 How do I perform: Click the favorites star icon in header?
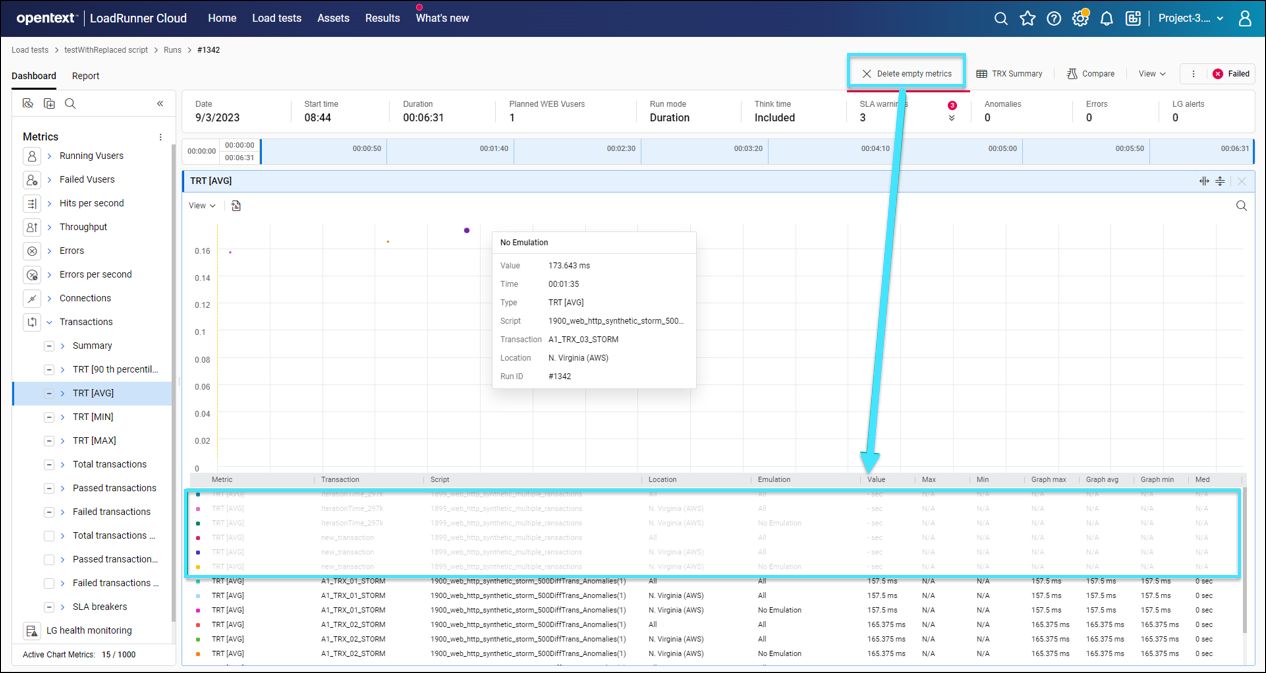[1027, 18]
